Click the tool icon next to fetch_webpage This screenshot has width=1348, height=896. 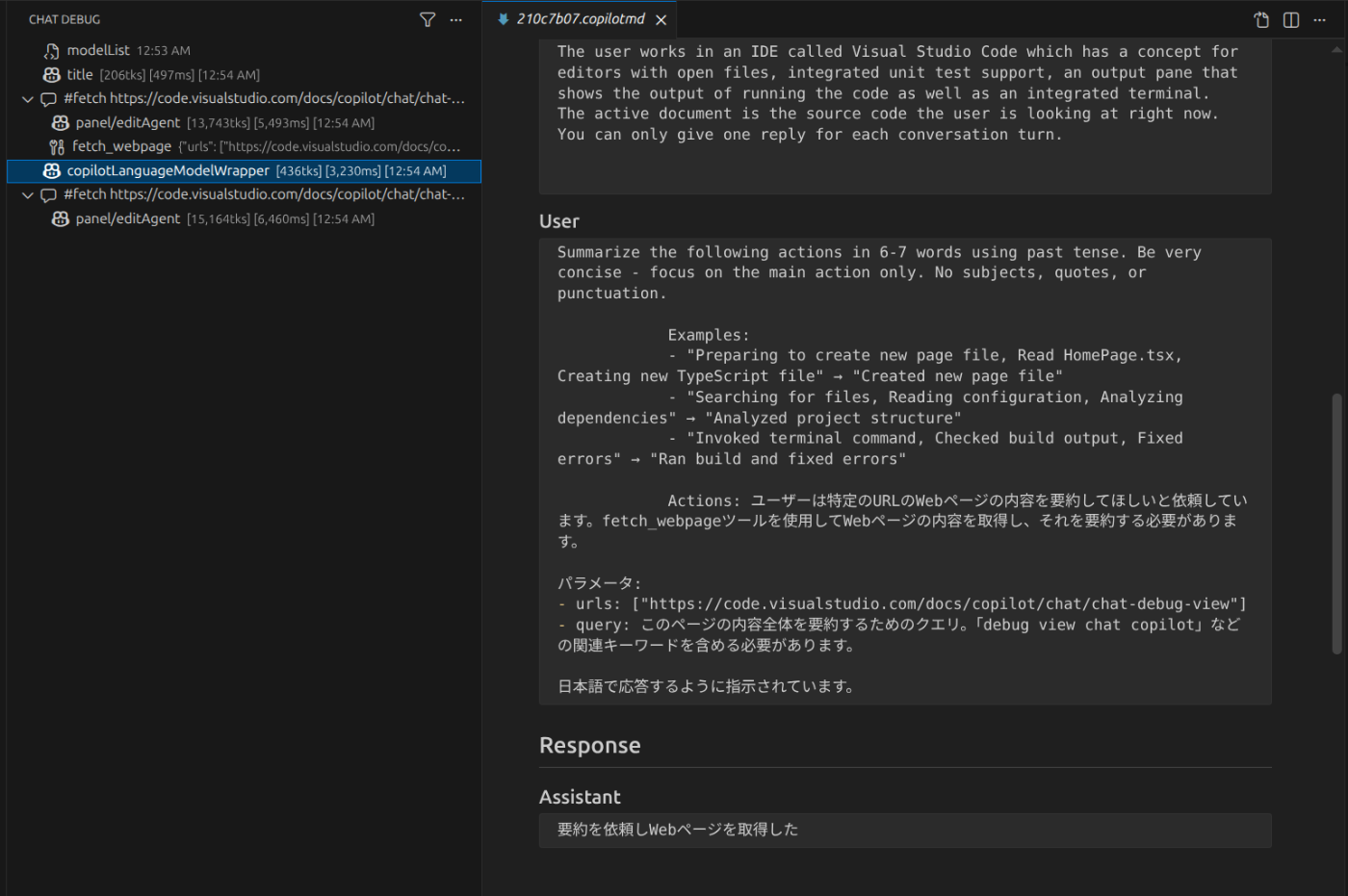pyautogui.click(x=57, y=147)
